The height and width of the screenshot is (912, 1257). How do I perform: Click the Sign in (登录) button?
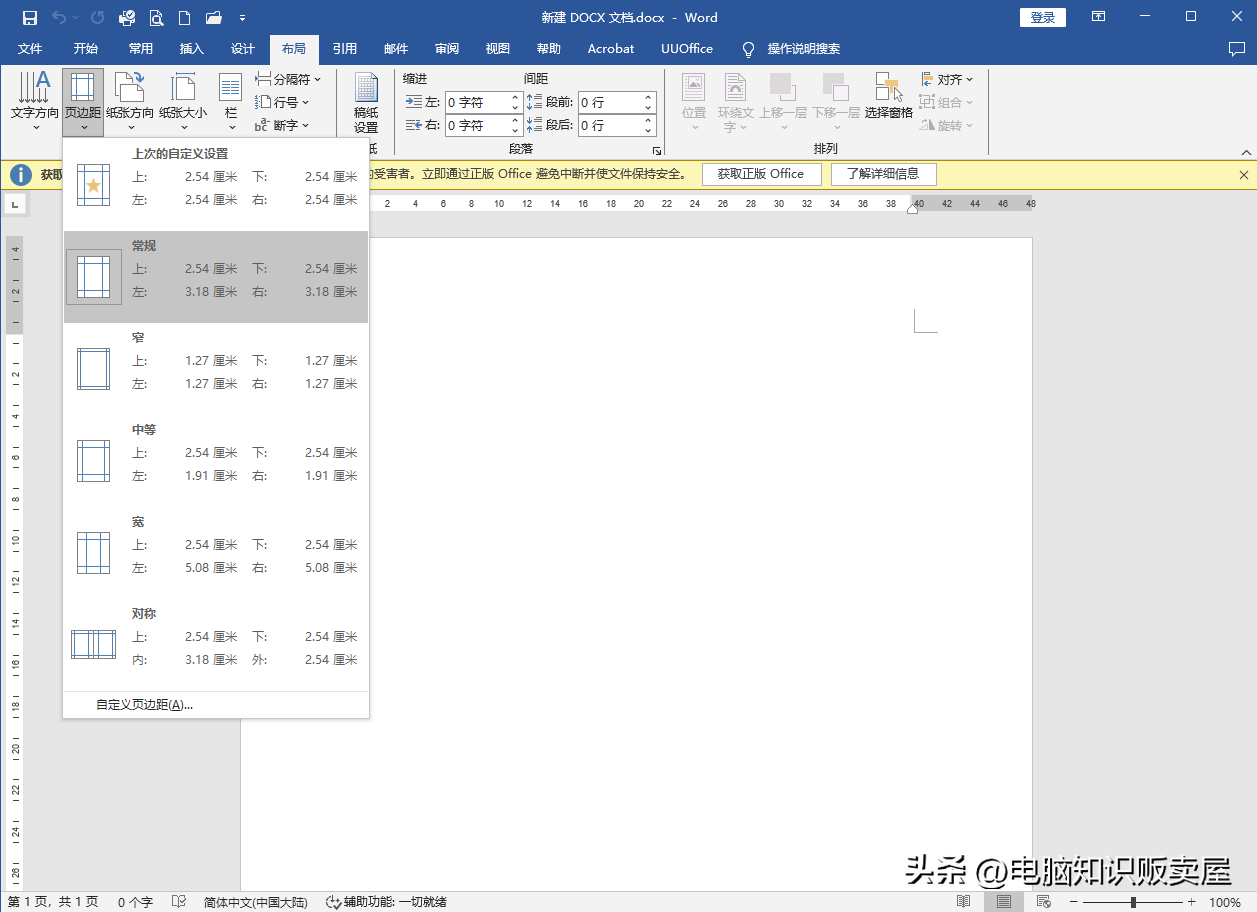click(x=1043, y=18)
